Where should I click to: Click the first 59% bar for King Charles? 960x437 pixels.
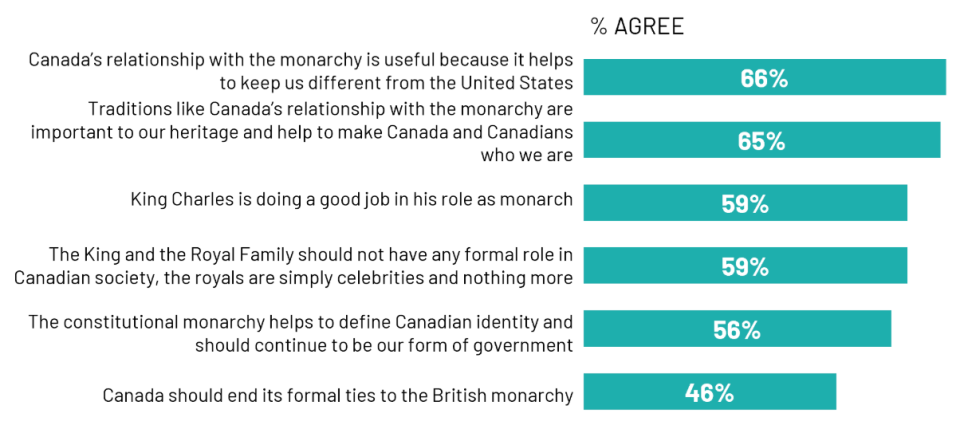tap(745, 203)
